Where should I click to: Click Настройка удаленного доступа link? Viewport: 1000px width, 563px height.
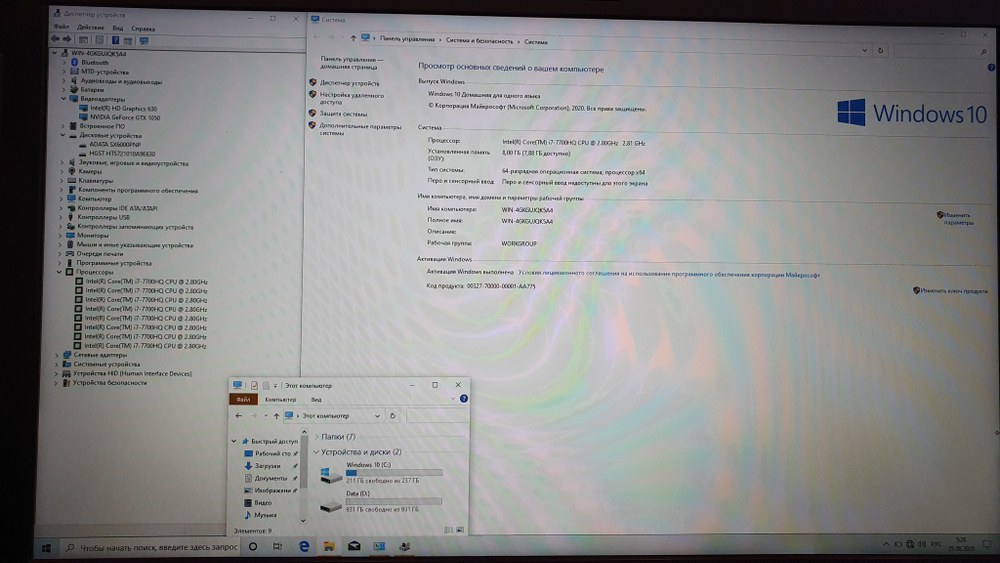(x=351, y=98)
